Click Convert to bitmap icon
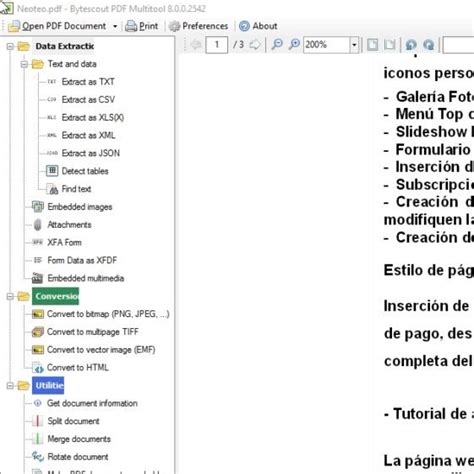This screenshot has width=474, height=474. 38,314
